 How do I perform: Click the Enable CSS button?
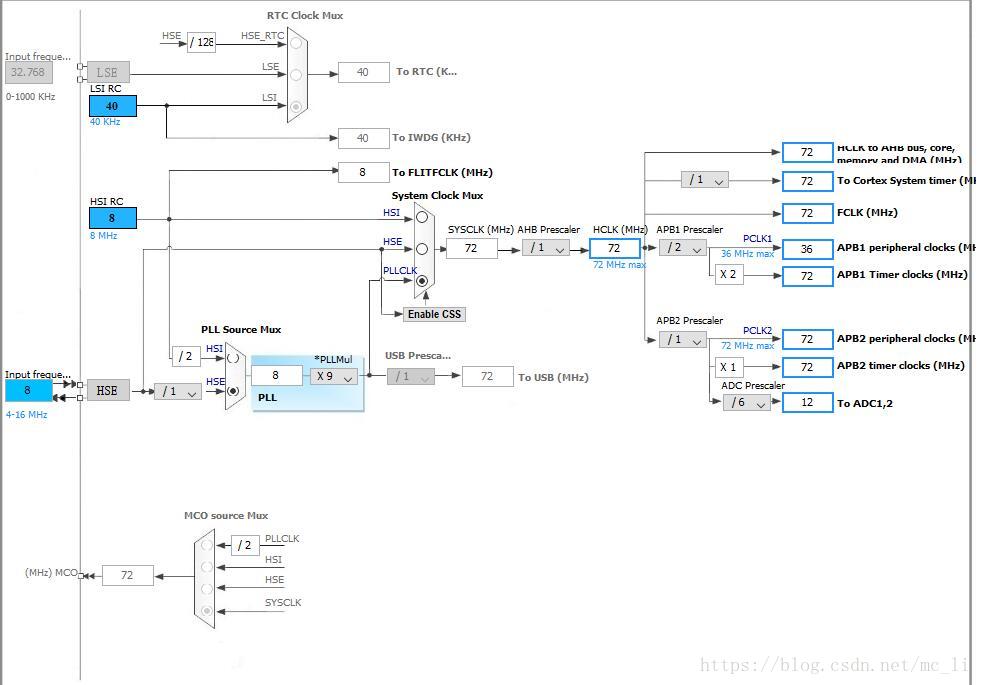434,314
